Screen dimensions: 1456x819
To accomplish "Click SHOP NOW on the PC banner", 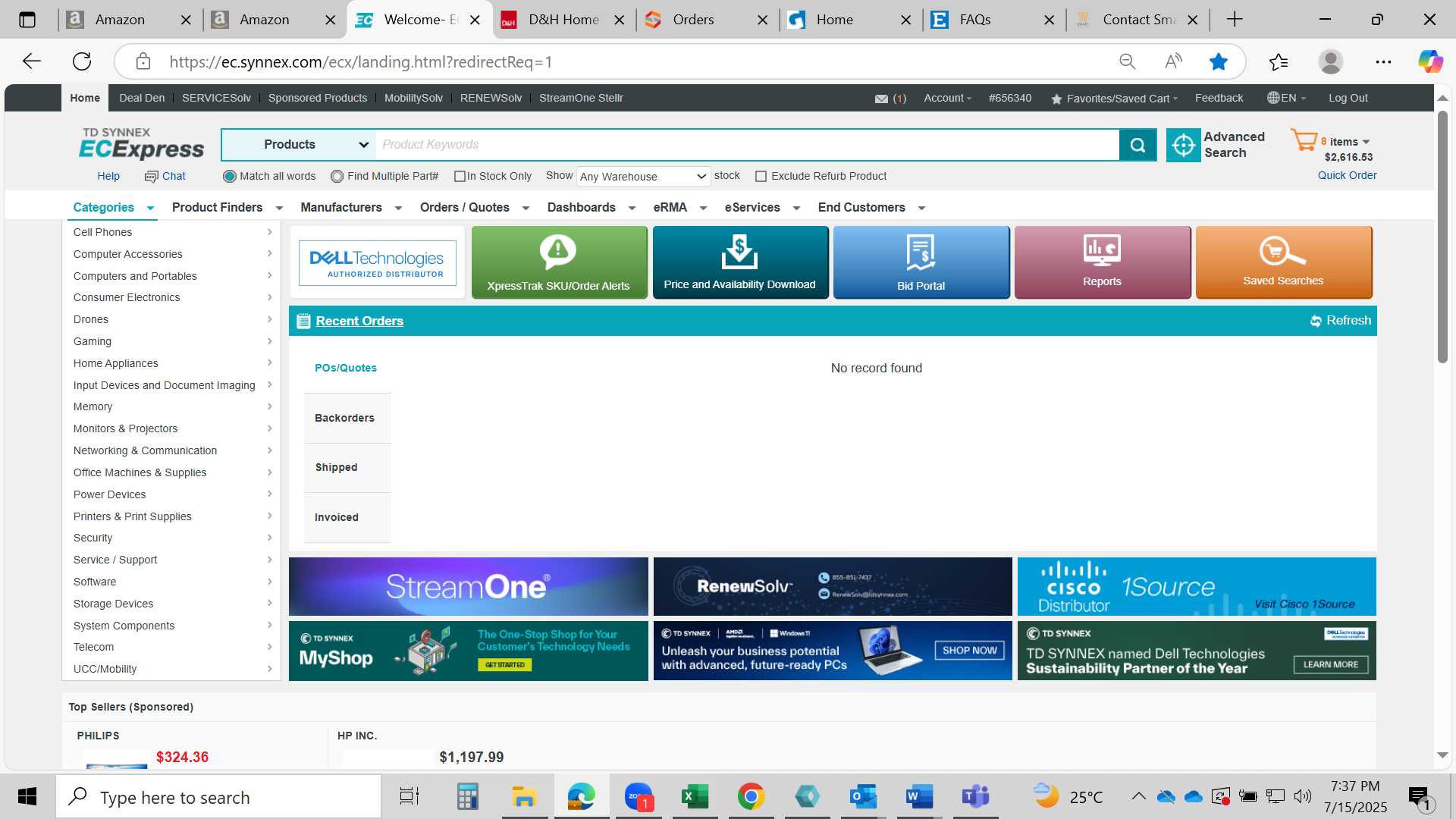I will (x=969, y=650).
